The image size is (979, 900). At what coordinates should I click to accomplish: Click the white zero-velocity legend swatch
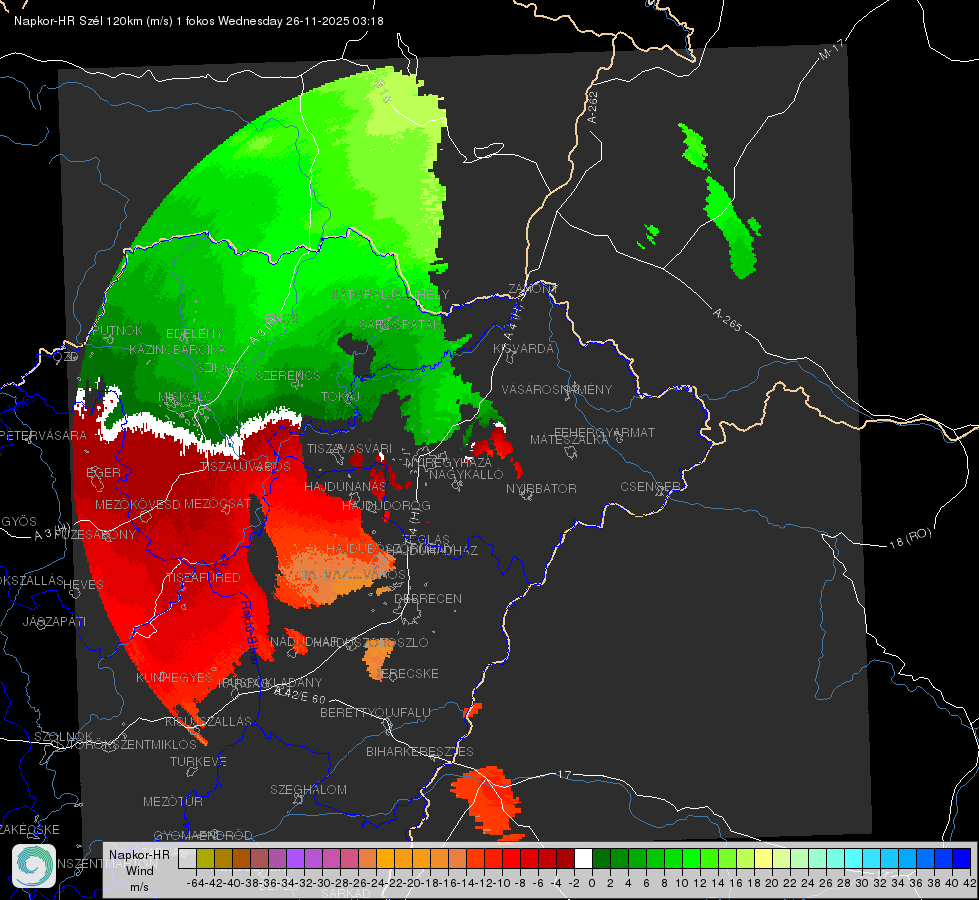coord(583,859)
